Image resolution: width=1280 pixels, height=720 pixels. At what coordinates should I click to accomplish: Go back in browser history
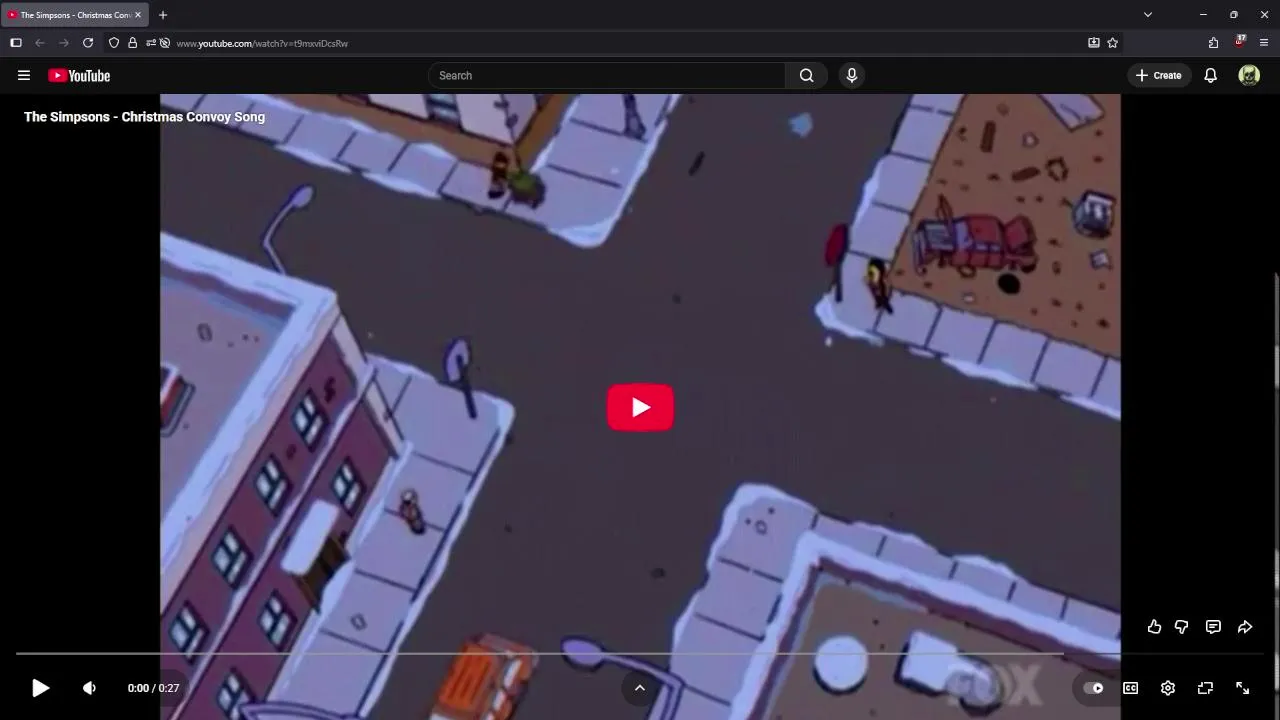click(40, 43)
